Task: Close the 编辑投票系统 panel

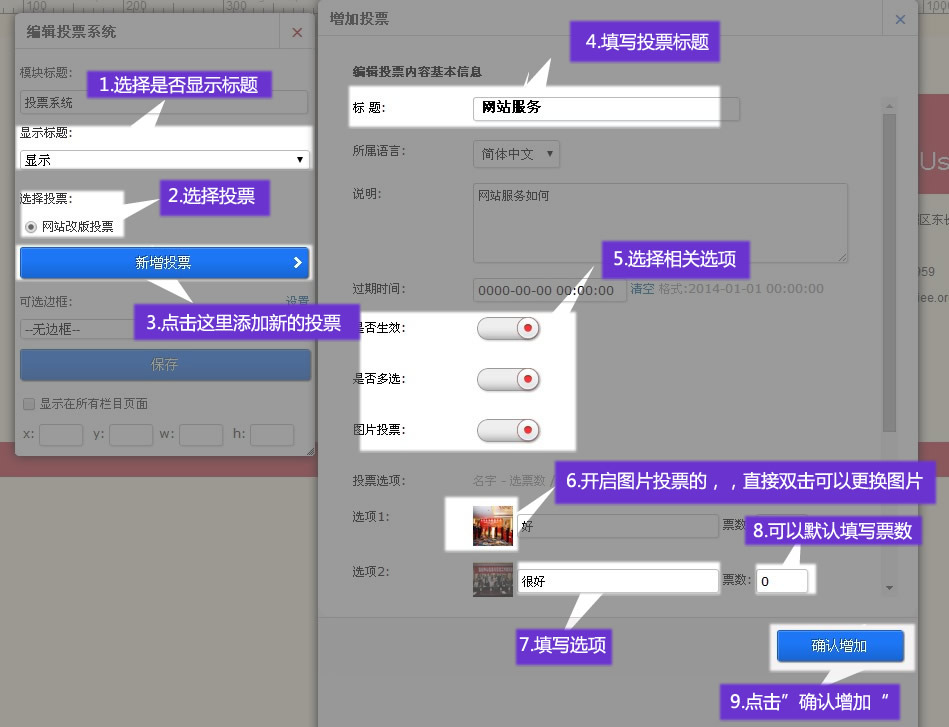Action: [x=297, y=32]
